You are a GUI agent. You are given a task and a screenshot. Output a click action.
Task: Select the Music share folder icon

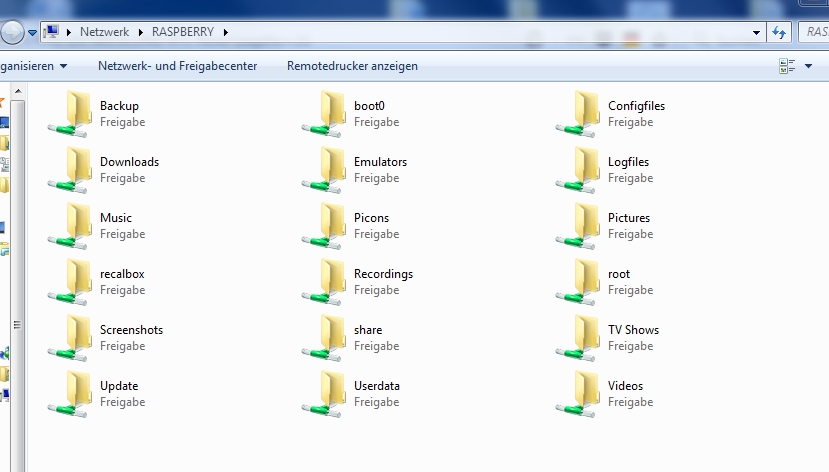coord(70,226)
